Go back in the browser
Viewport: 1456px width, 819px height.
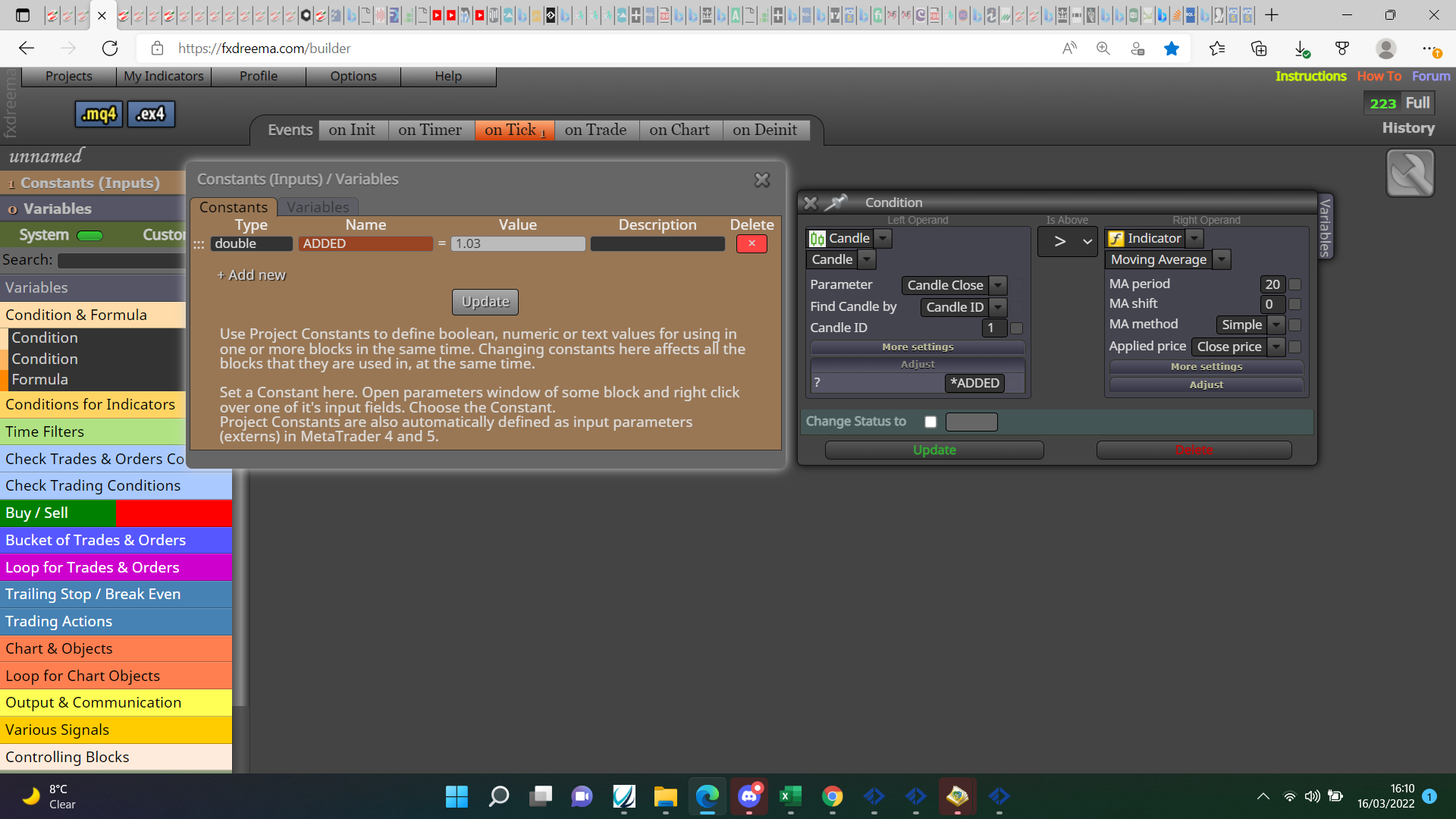(x=27, y=49)
